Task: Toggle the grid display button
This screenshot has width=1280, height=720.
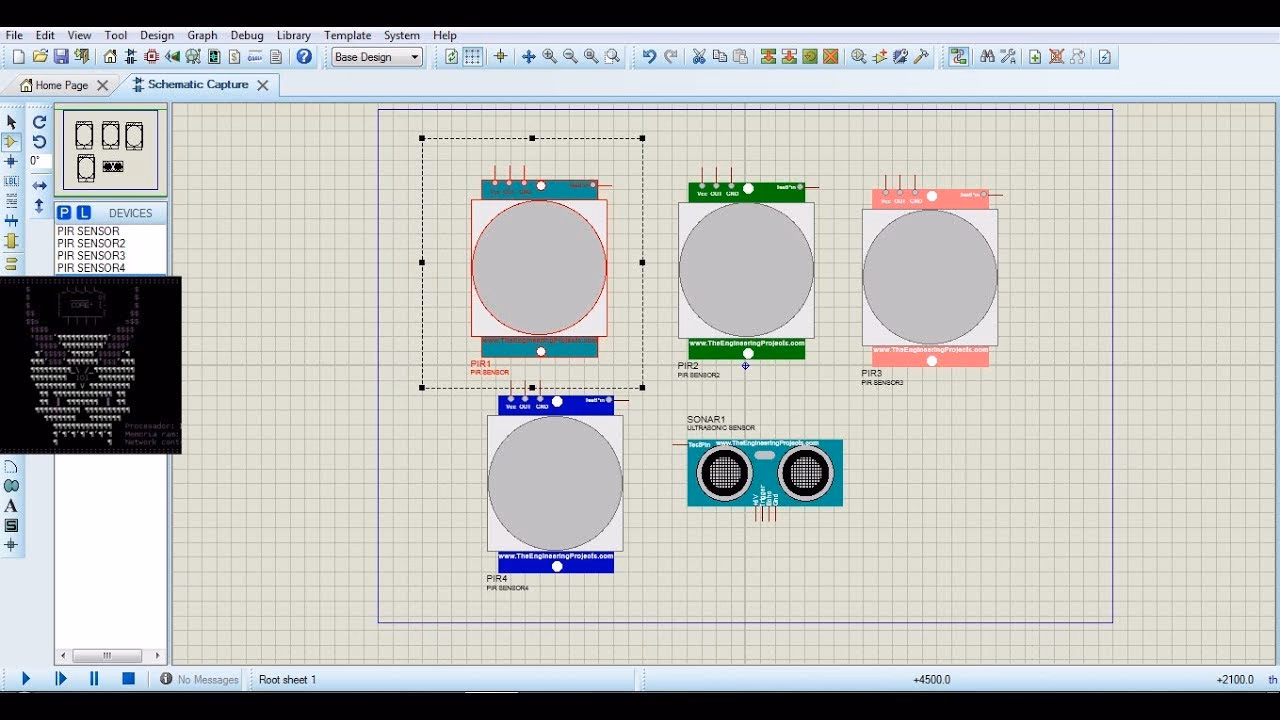Action: pyautogui.click(x=472, y=57)
